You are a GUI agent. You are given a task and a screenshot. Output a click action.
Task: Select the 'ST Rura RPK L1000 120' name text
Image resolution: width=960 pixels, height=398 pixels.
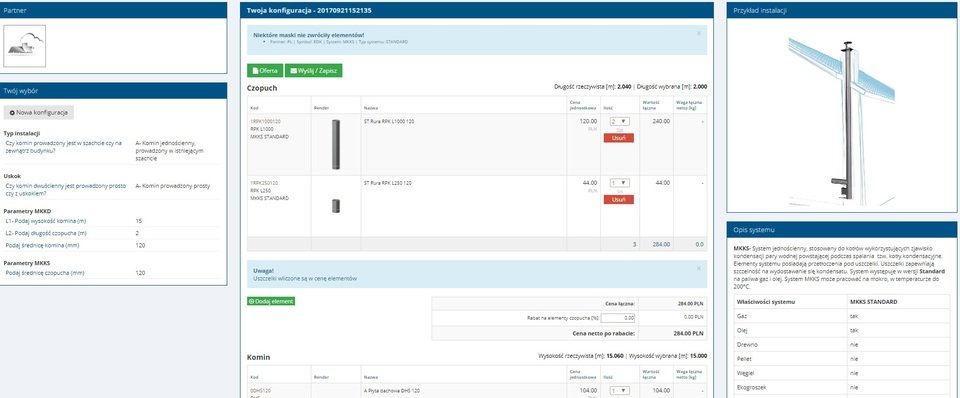(388, 121)
